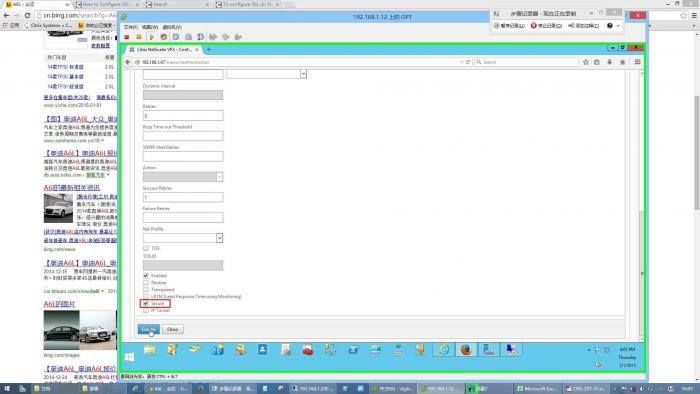Open blue contact icon in guest taskbar
700x394 pixels.
pyautogui.click(x=262, y=350)
